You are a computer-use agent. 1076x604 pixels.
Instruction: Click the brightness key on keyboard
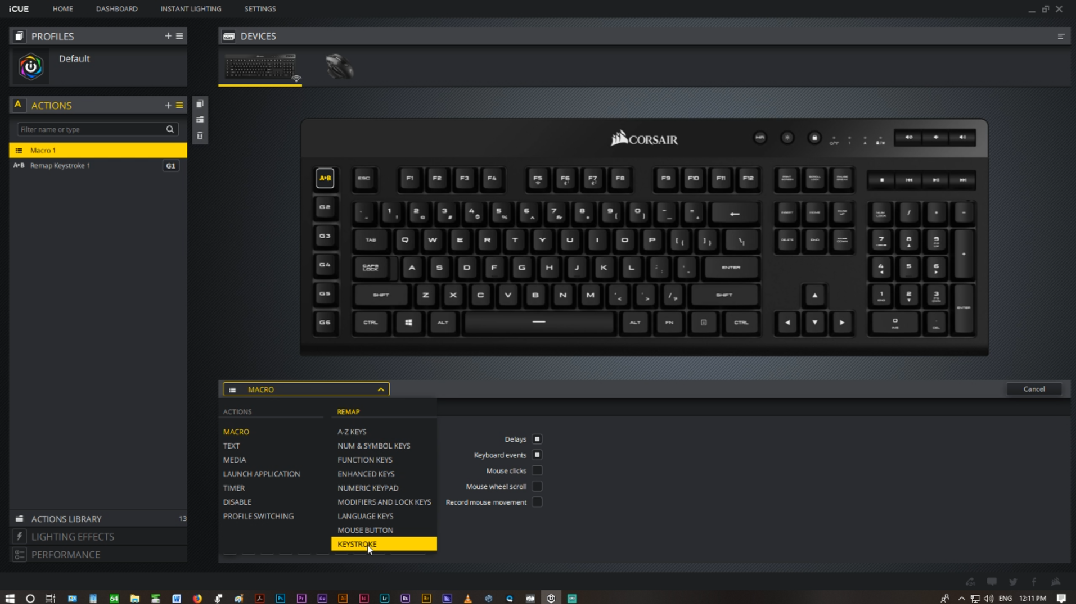pyautogui.click(x=787, y=138)
